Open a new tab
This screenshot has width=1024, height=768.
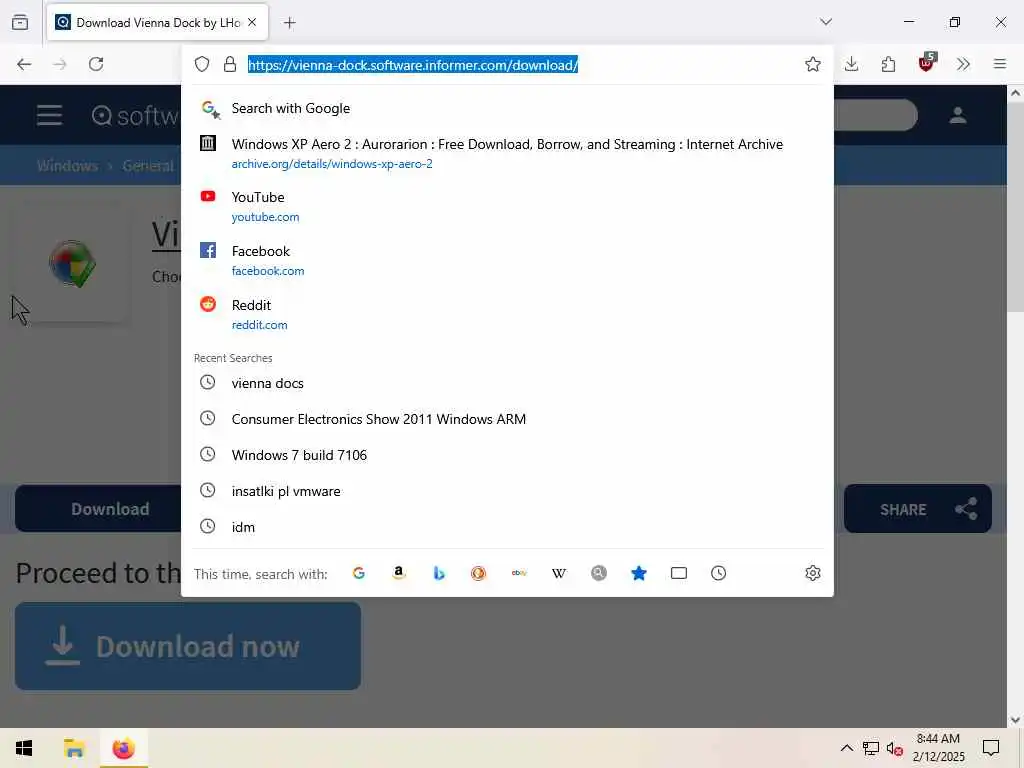pos(289,23)
